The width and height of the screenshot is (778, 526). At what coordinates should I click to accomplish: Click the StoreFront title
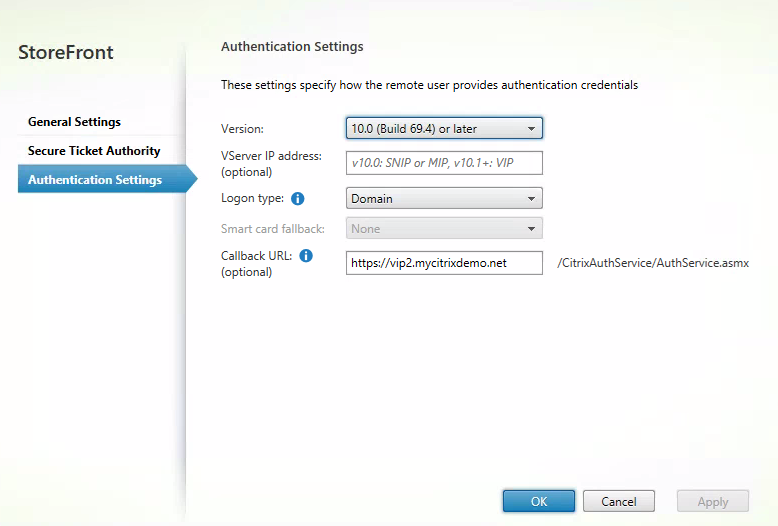coord(66,53)
